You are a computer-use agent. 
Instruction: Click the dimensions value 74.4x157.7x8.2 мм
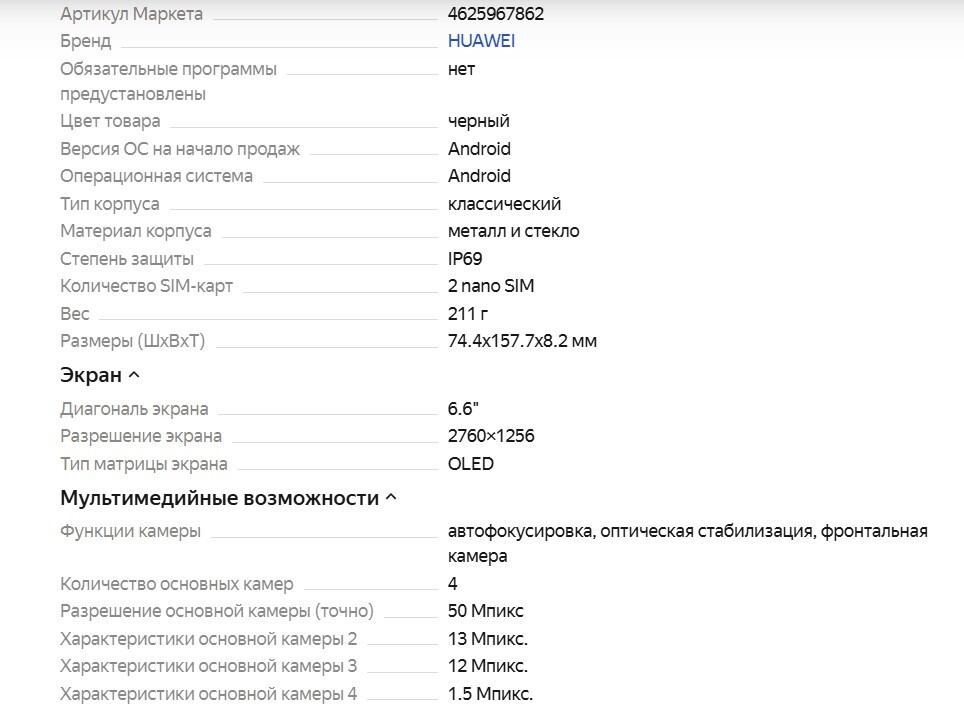pyautogui.click(x=522, y=341)
